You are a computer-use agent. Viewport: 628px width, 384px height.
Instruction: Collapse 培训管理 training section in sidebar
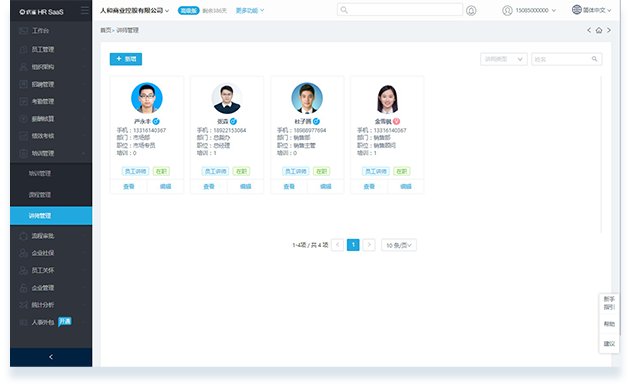tap(51, 153)
